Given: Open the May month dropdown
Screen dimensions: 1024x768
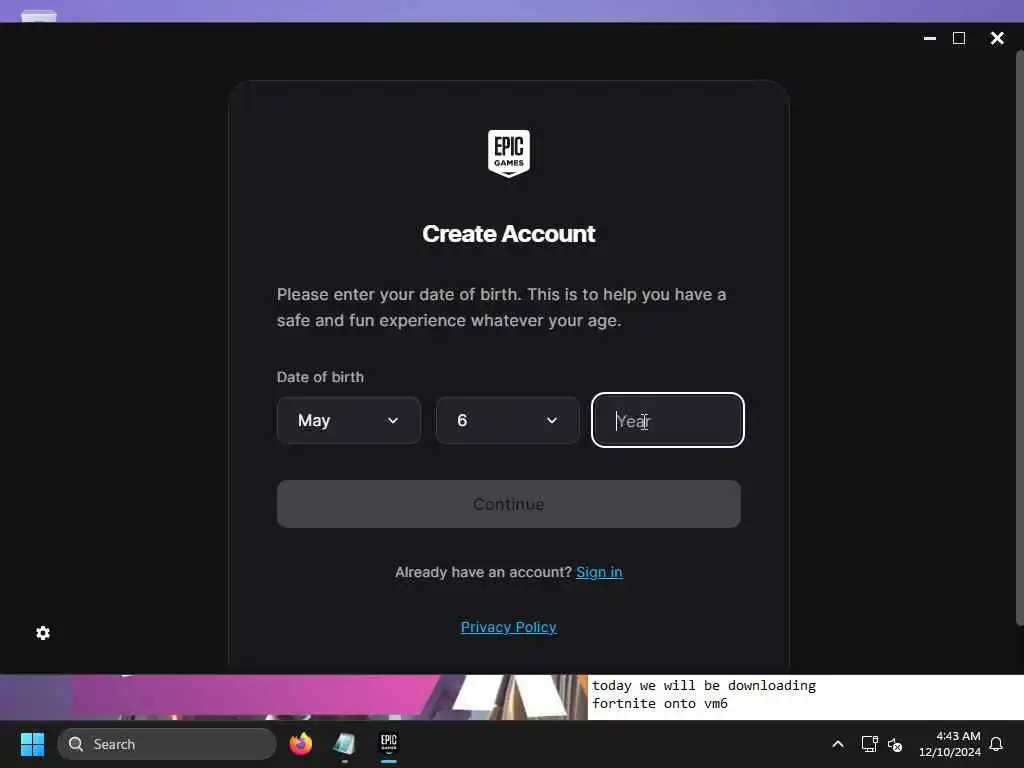Looking at the screenshot, I should [x=349, y=421].
